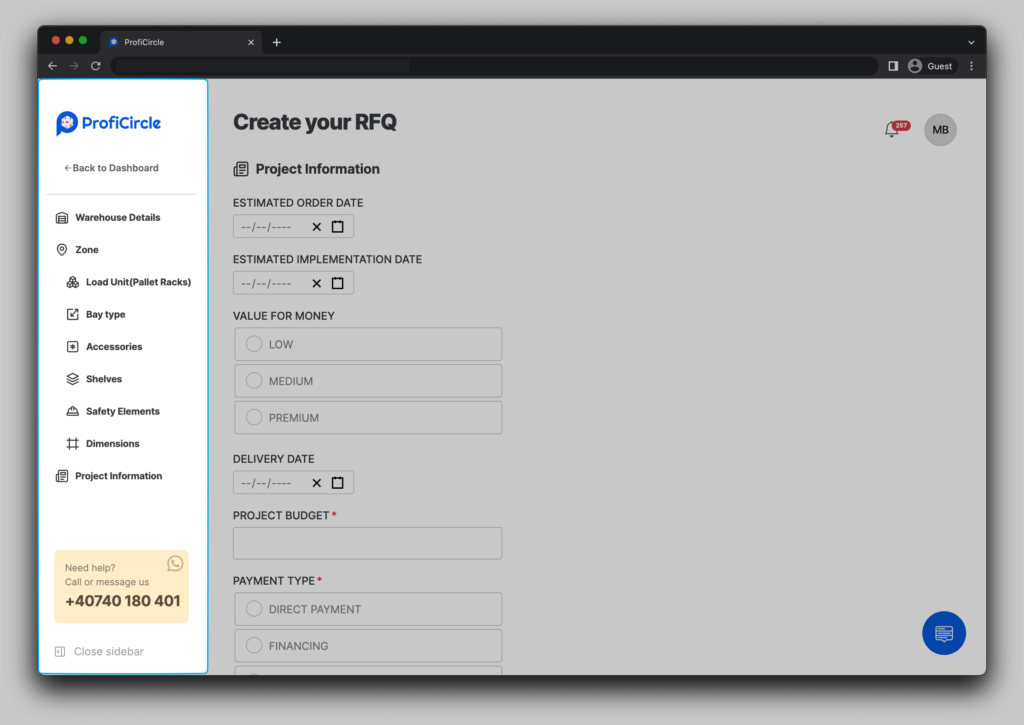Click the Shelves layers icon
Viewport: 1024px width, 725px height.
click(72, 379)
